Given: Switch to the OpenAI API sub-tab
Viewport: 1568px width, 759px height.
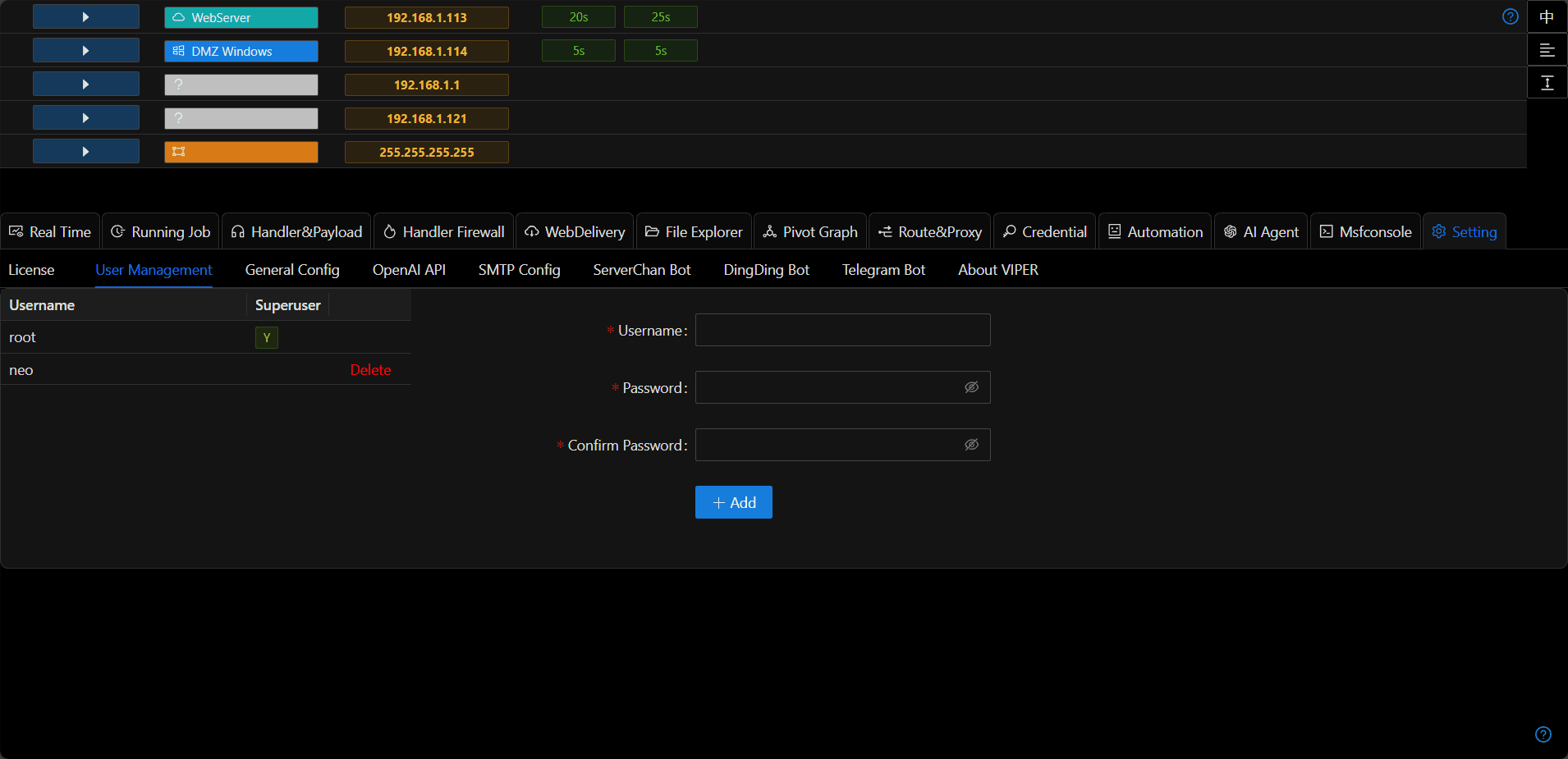Looking at the screenshot, I should (409, 270).
